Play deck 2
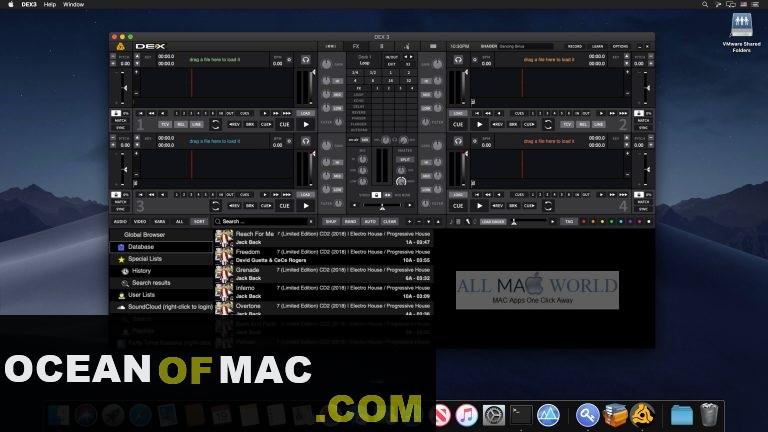 pos(480,124)
